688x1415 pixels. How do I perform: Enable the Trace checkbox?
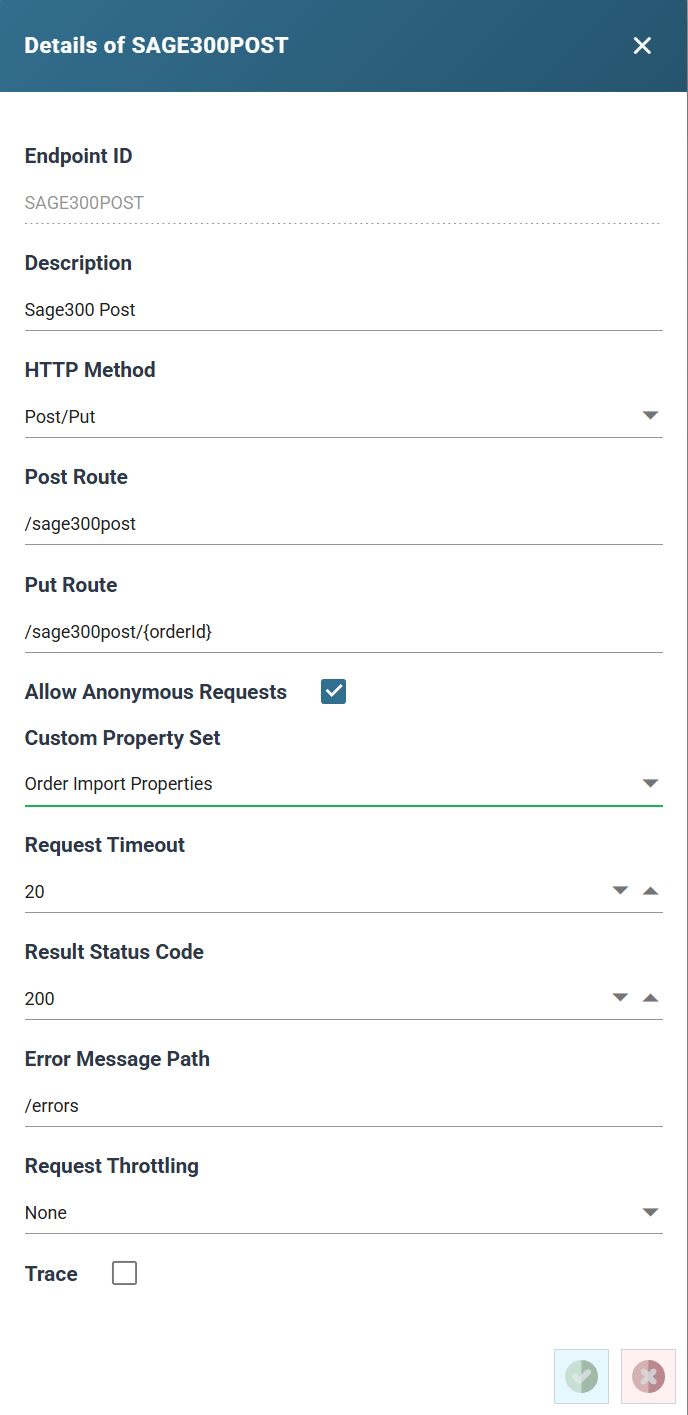click(124, 1273)
